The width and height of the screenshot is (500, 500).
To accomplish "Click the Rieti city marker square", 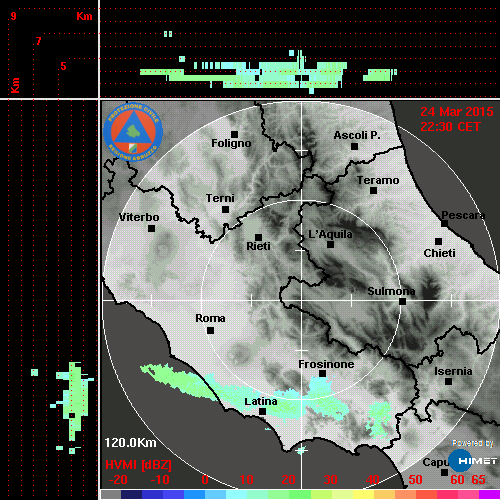I will click(x=259, y=237).
